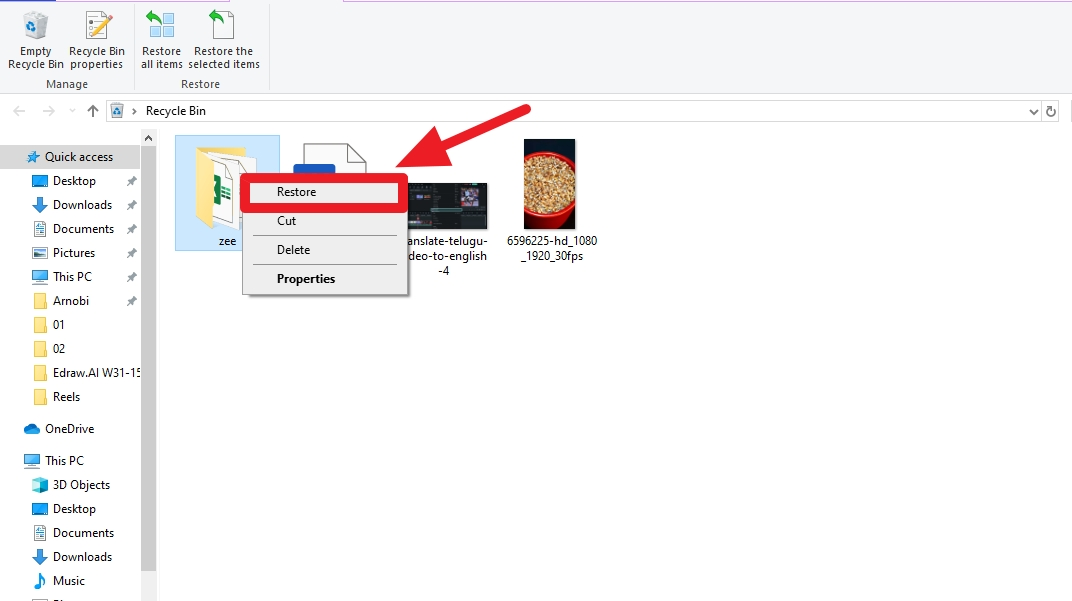This screenshot has width=1072, height=601.
Task: Click pin icon beside Pictures
Action: click(131, 253)
